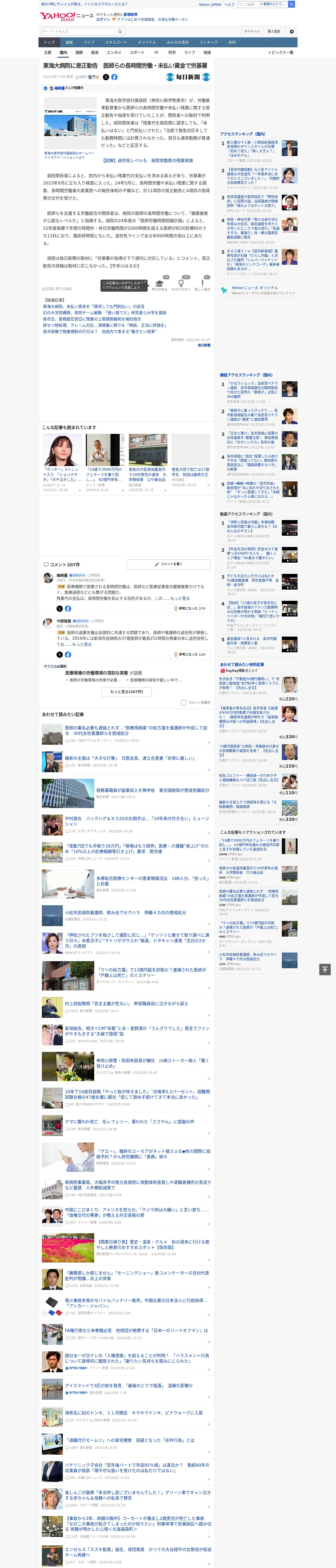Open the 【図解】過労死レベルも link
The image size is (336, 1568).
click(x=148, y=161)
